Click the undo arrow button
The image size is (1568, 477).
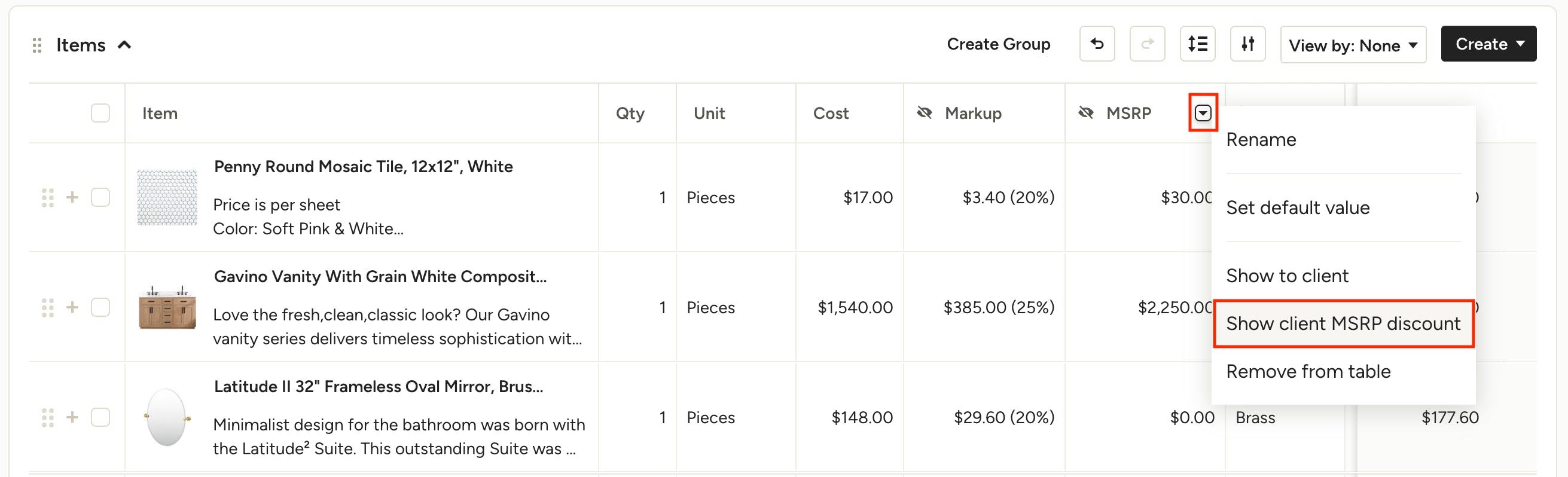coord(1097,44)
